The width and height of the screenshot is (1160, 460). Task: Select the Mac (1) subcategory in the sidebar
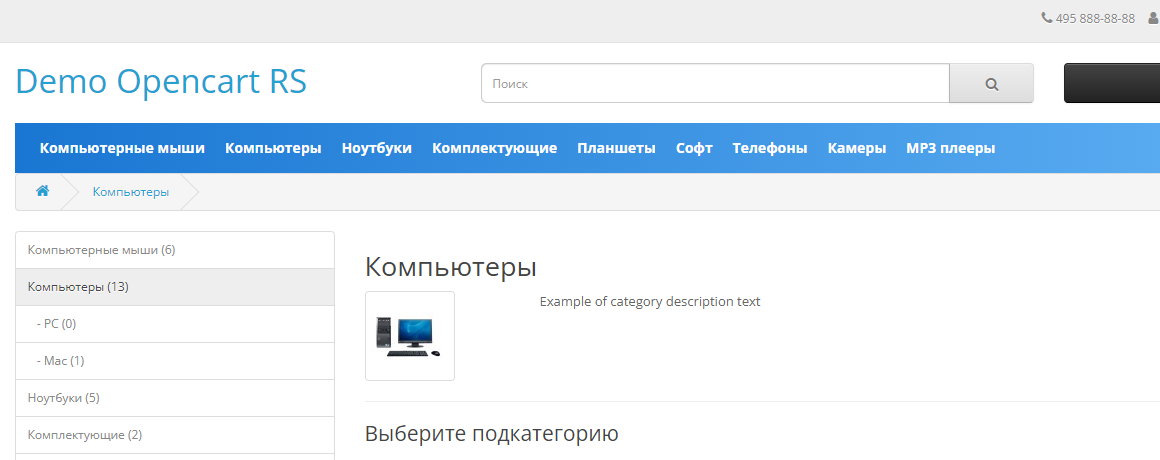tap(60, 361)
